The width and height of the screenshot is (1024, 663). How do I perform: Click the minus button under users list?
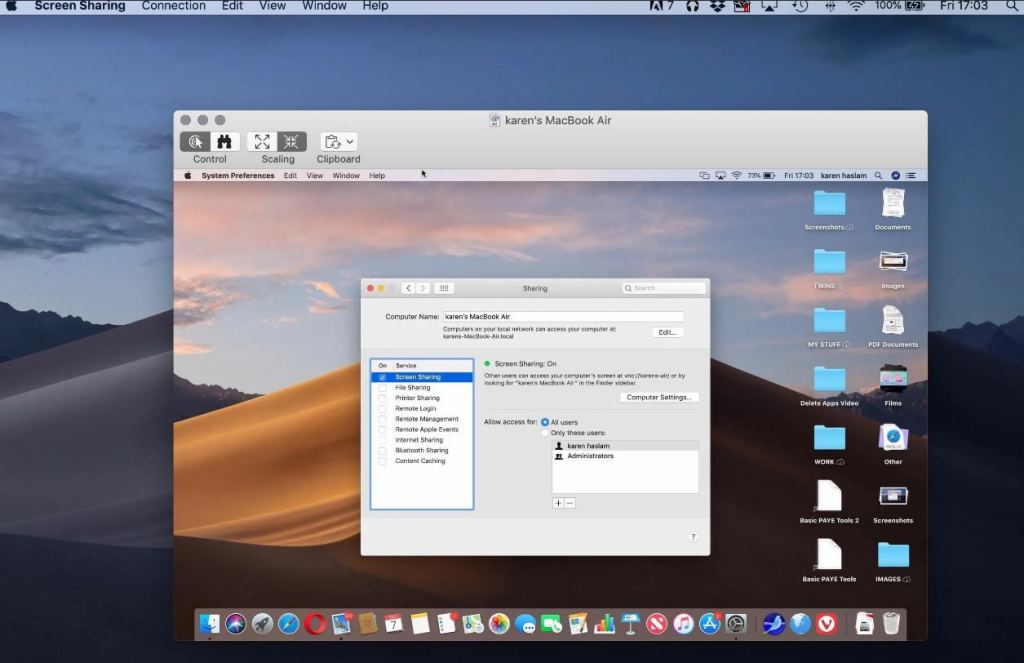point(570,504)
